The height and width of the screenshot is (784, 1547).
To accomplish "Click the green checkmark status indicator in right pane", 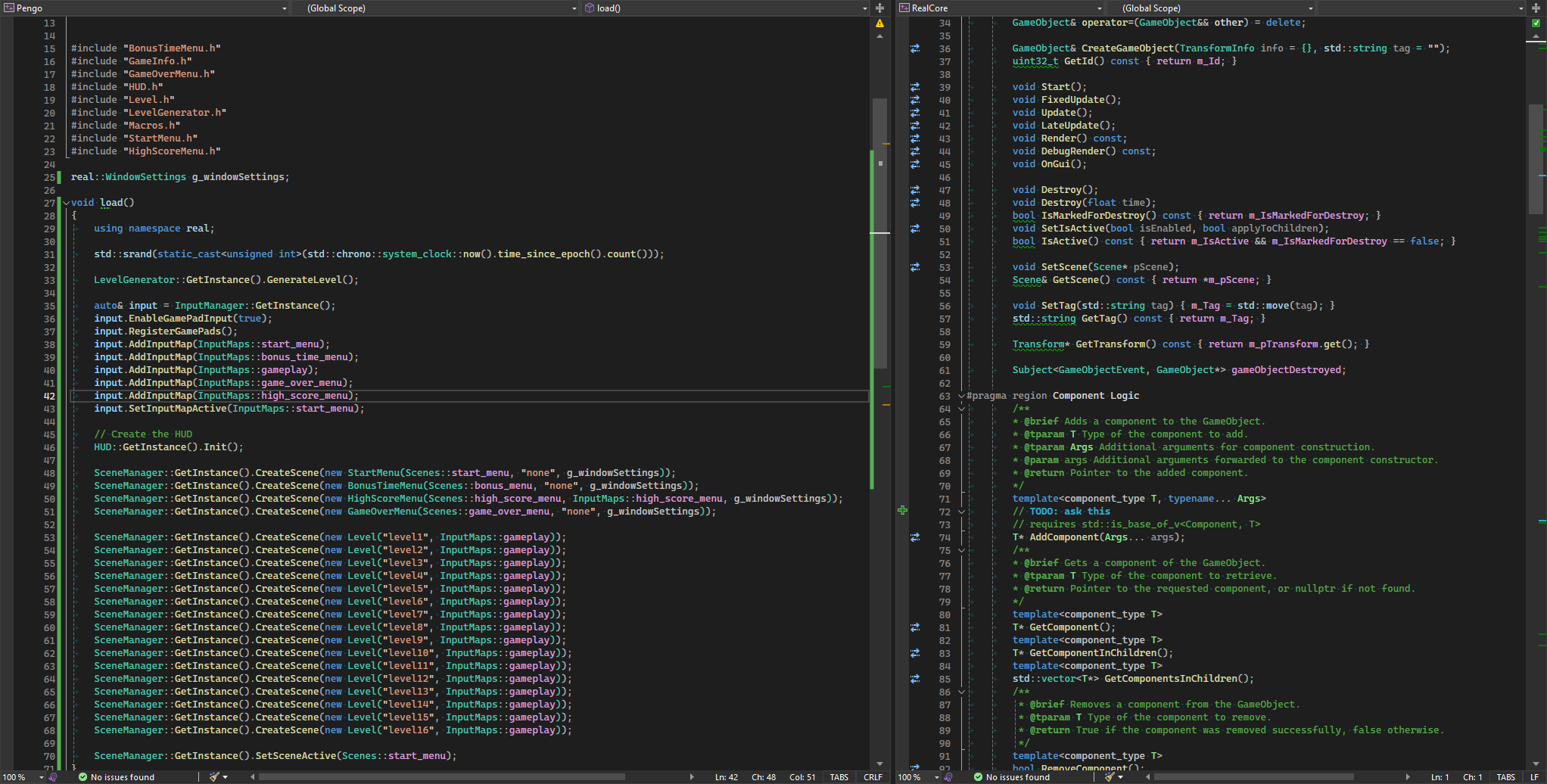I will (1536, 23).
